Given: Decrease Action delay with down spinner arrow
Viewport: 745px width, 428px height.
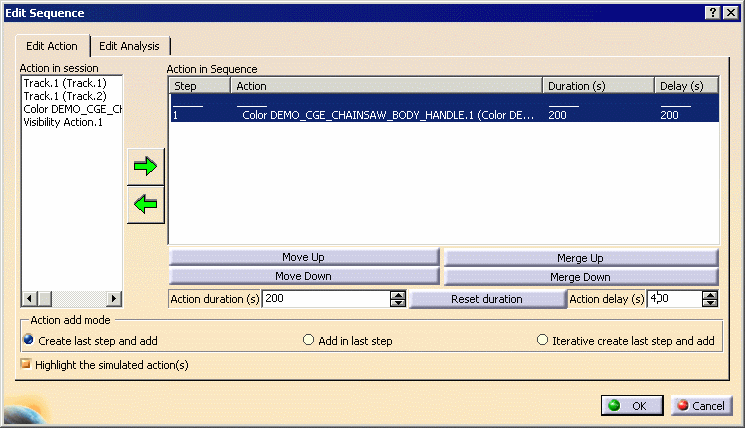Looking at the screenshot, I should point(710,303).
